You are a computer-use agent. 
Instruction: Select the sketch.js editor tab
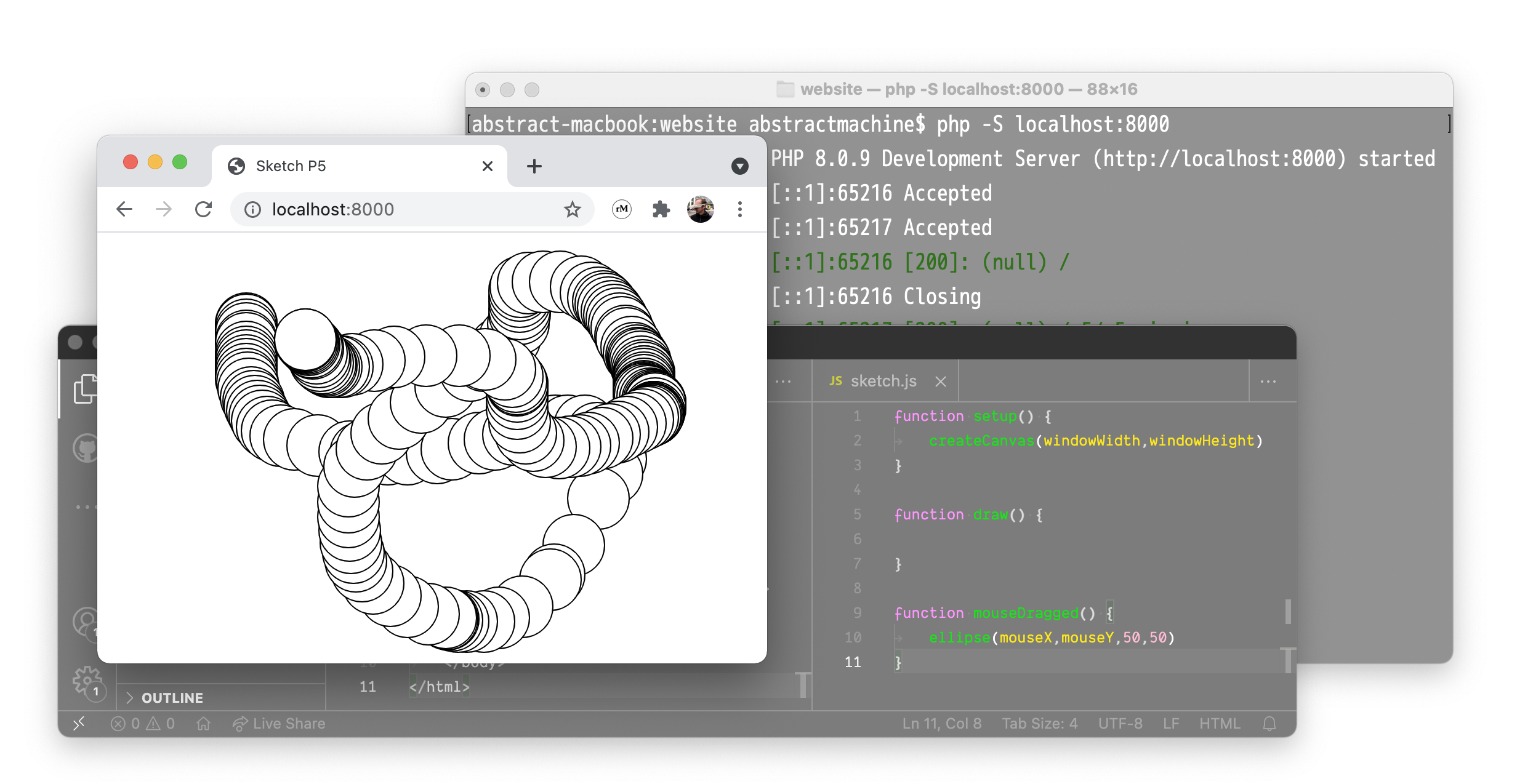[882, 382]
